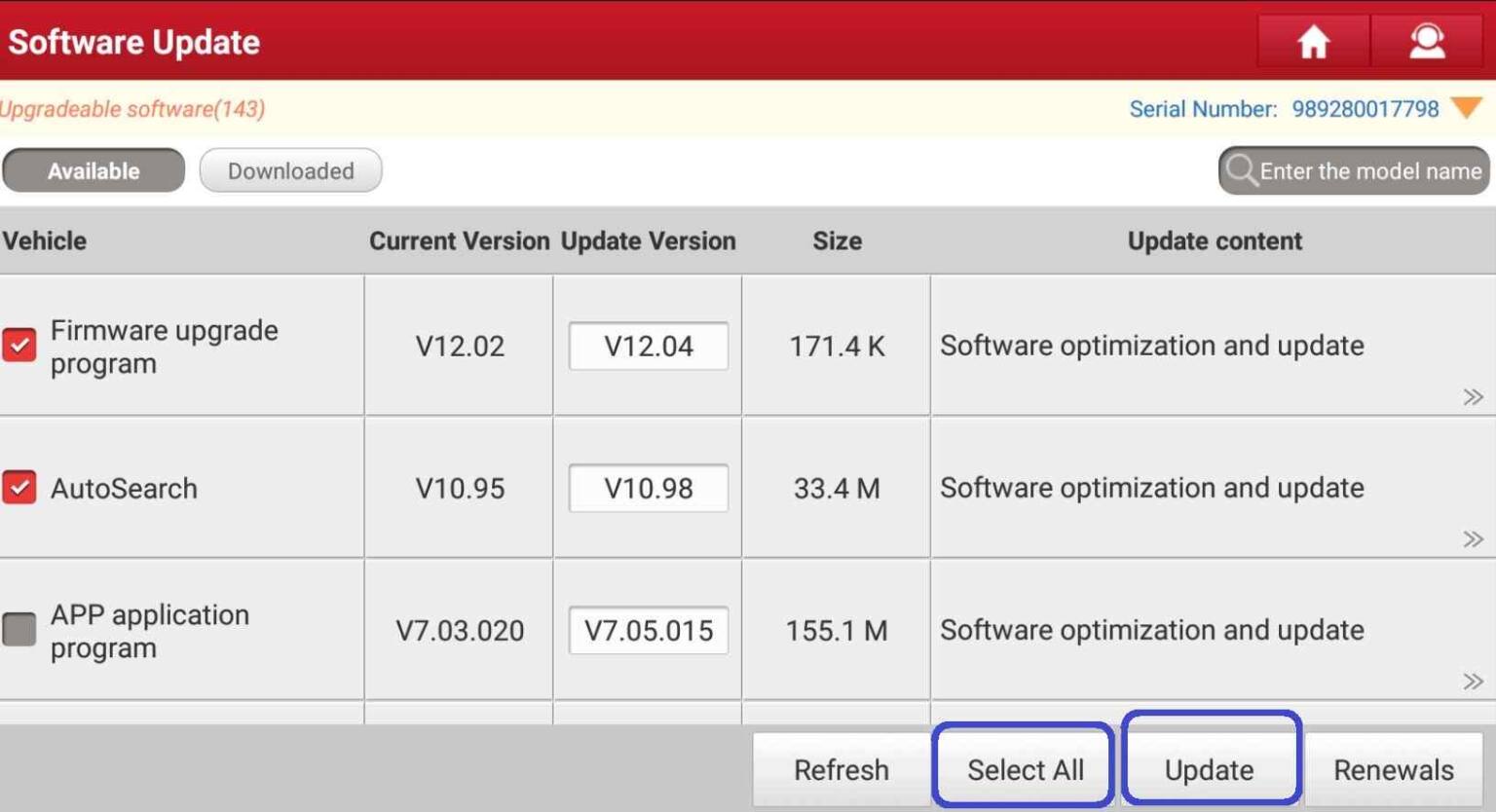Start the Update button
This screenshot has height=812, width=1496.
[x=1209, y=769]
